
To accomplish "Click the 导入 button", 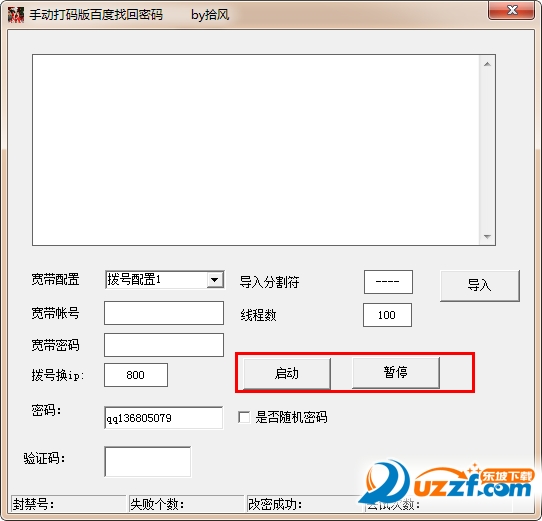I will [x=479, y=286].
